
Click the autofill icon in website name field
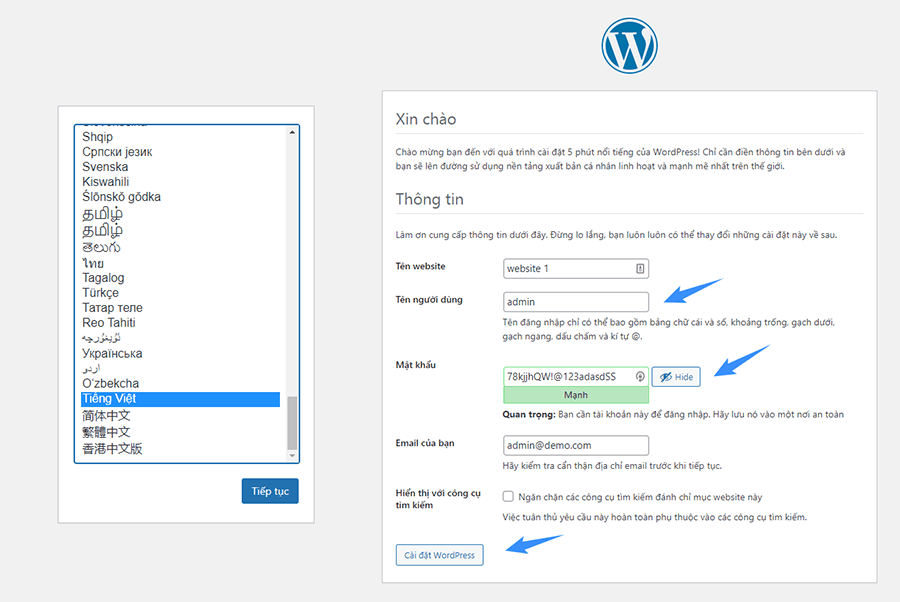pos(639,268)
